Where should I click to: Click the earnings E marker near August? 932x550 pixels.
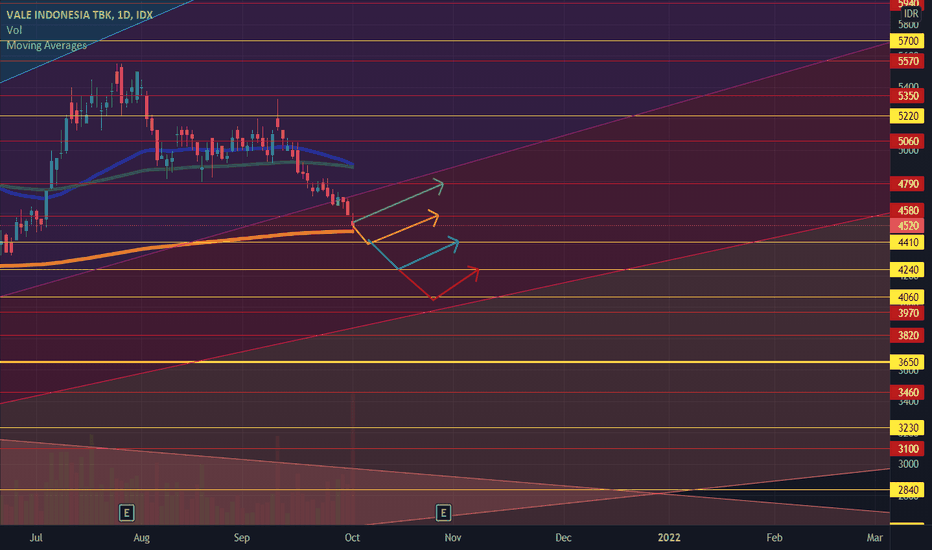click(126, 513)
